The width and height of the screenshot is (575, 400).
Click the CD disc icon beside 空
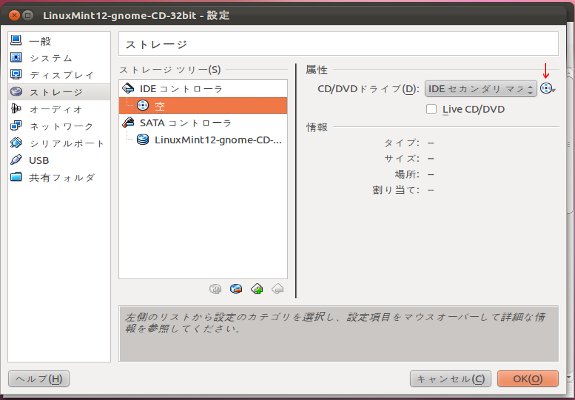click(x=143, y=106)
